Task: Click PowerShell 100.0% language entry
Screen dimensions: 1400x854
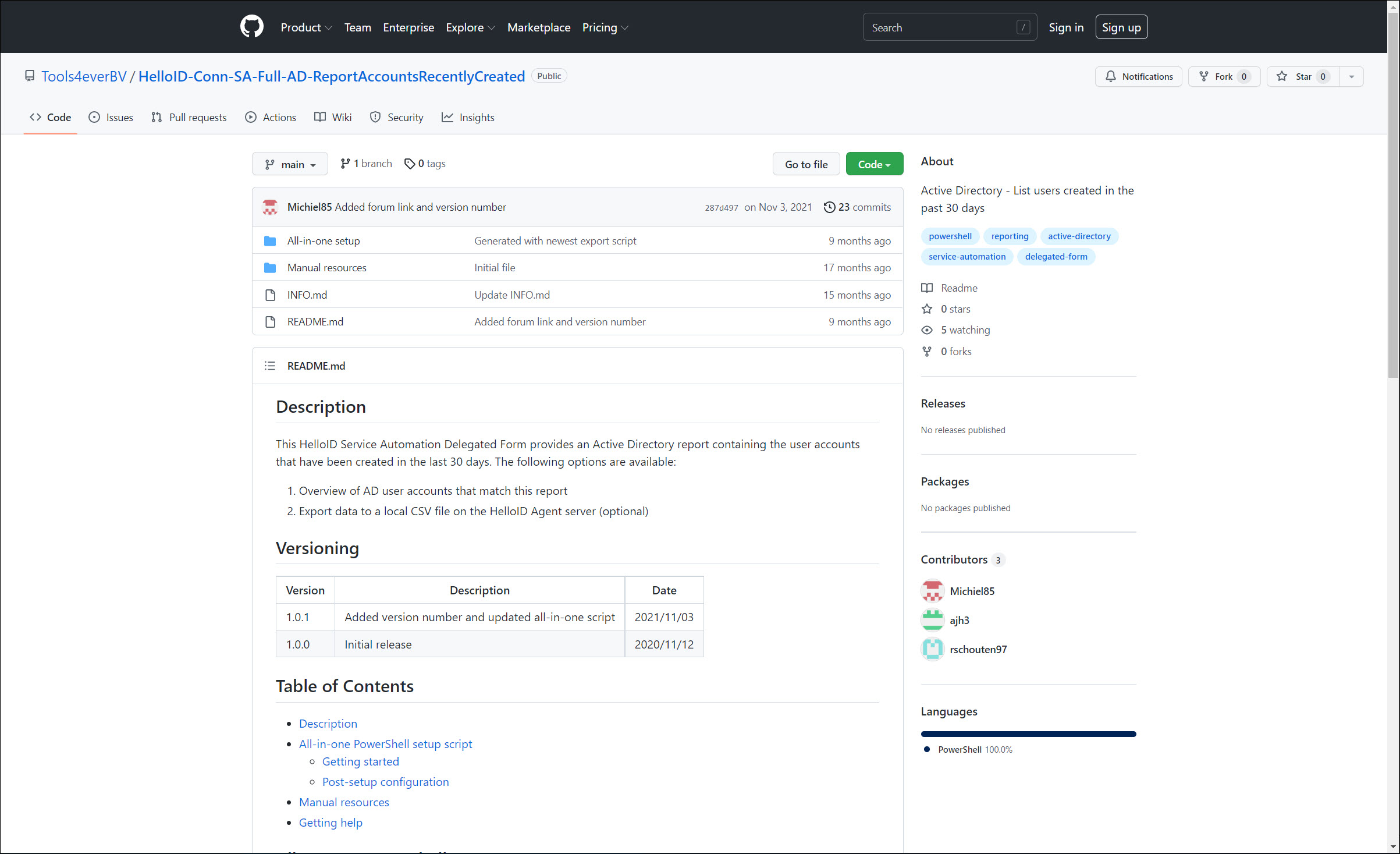Action: [968, 749]
